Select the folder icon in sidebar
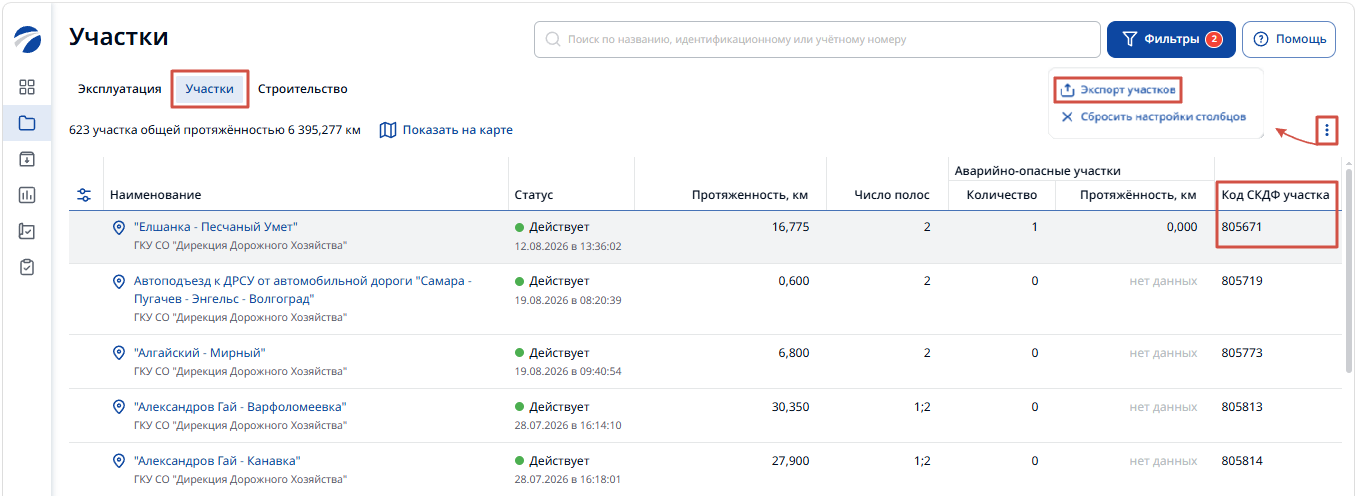Image resolution: width=1356 pixels, height=496 pixels. [27, 123]
